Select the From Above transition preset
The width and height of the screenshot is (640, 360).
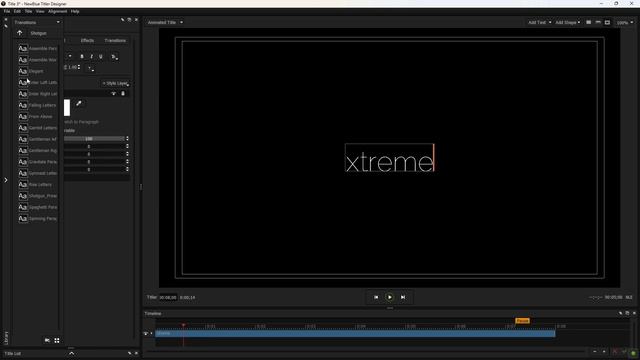[x=36, y=117]
